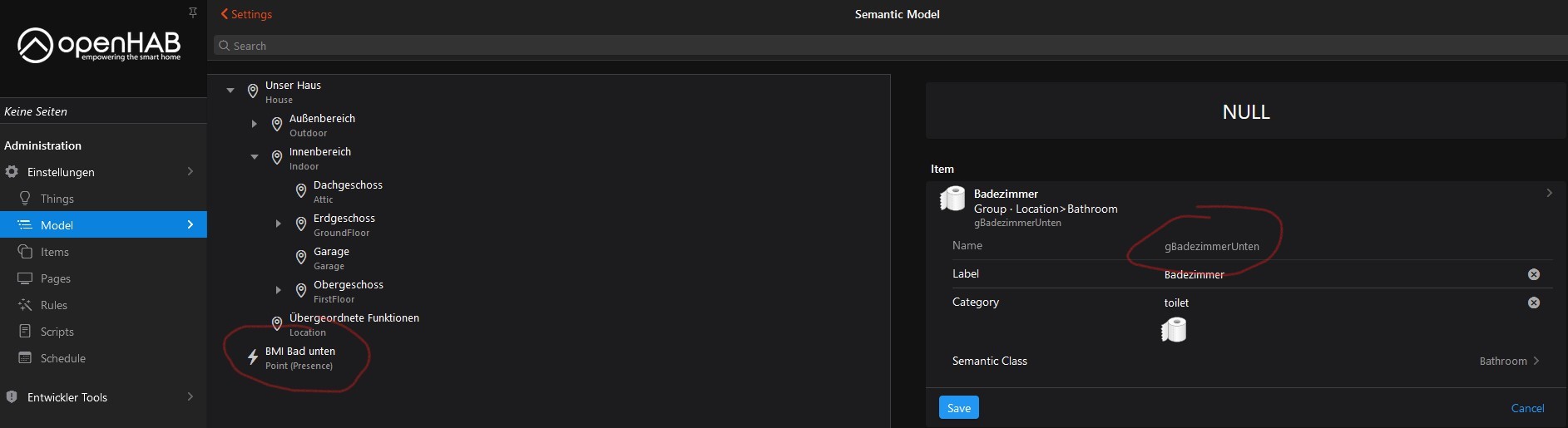Image resolution: width=1568 pixels, height=428 pixels.
Task: Click the Obergeschoss location pin icon
Action: 301,291
